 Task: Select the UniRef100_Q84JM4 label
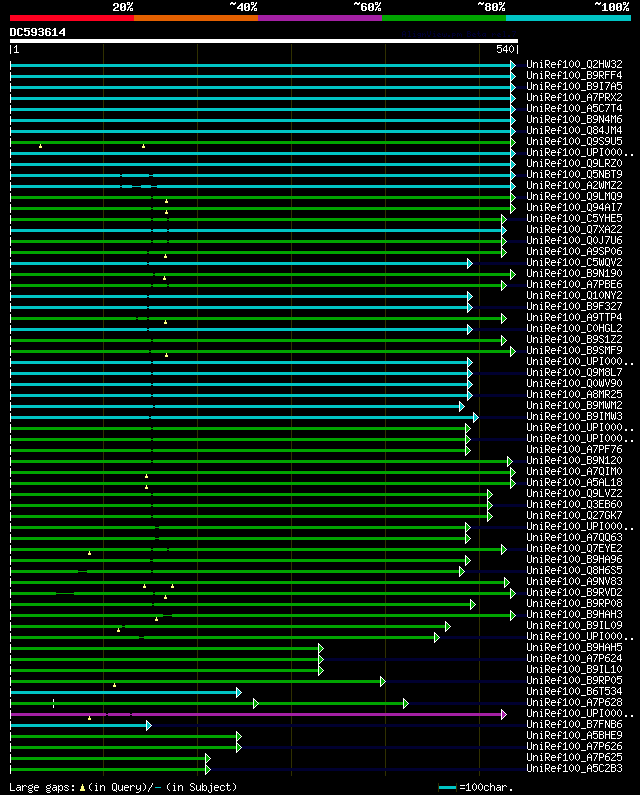(574, 130)
